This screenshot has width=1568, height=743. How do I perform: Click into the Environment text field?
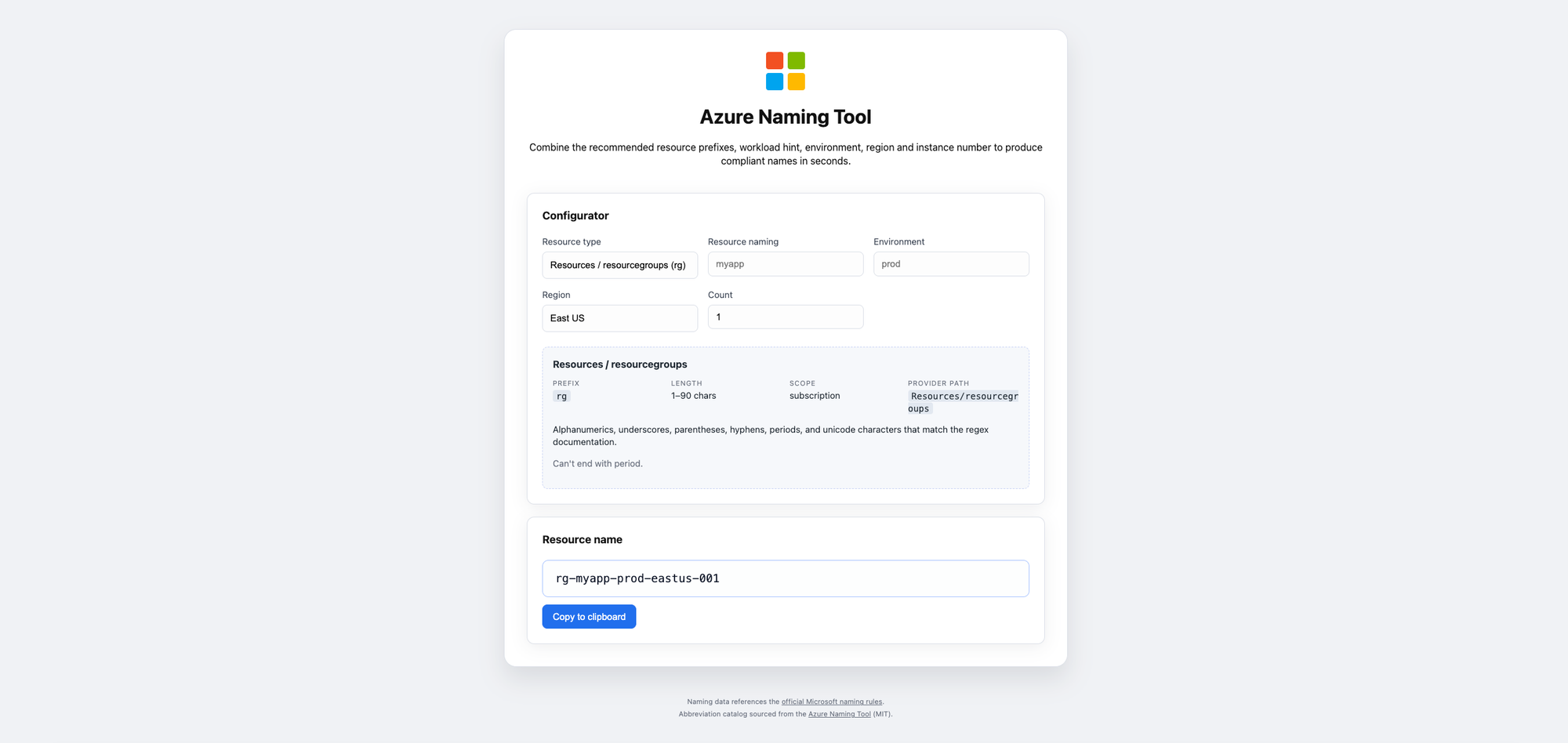(x=950, y=264)
